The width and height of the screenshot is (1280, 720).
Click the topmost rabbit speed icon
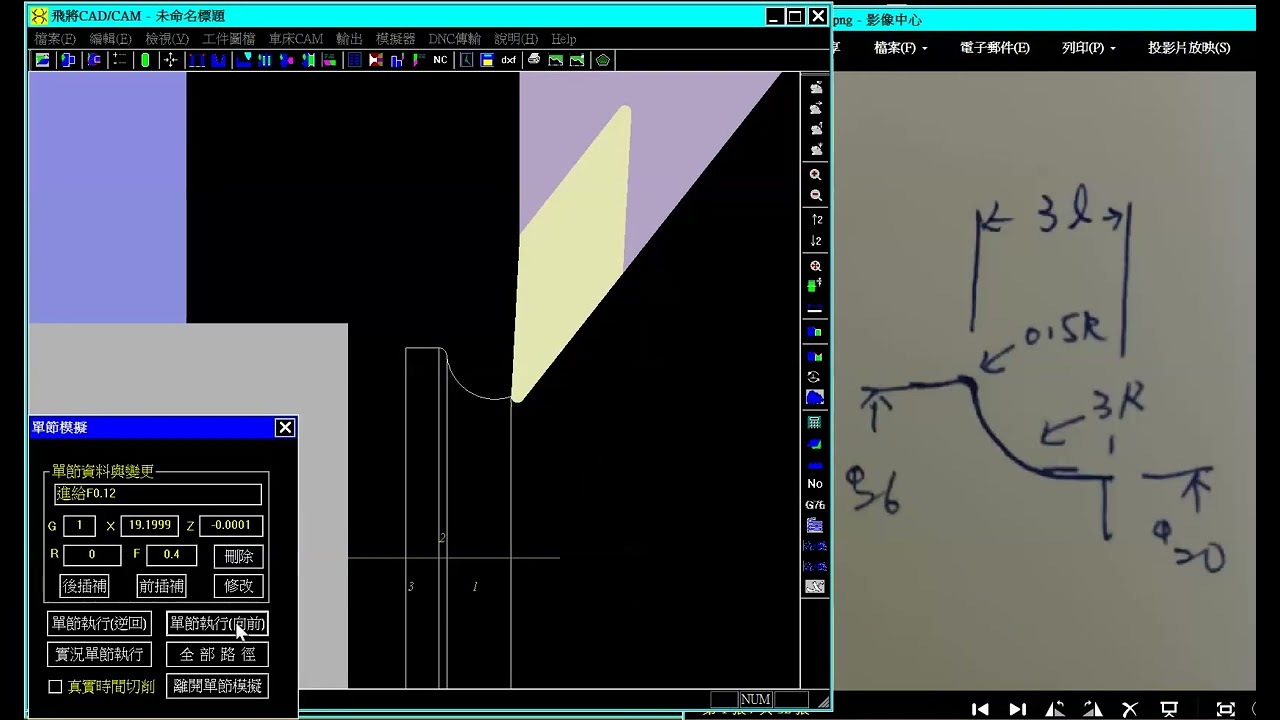coord(816,87)
